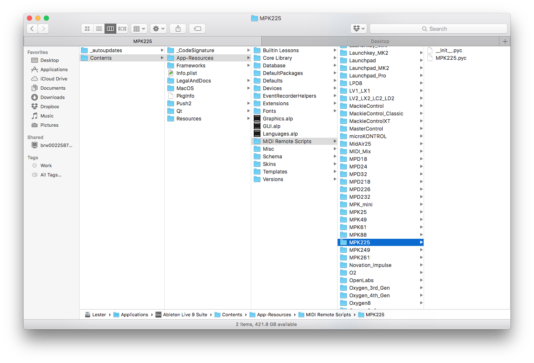Go forward with the right arrow button
The height and width of the screenshot is (363, 534).
coord(43,29)
